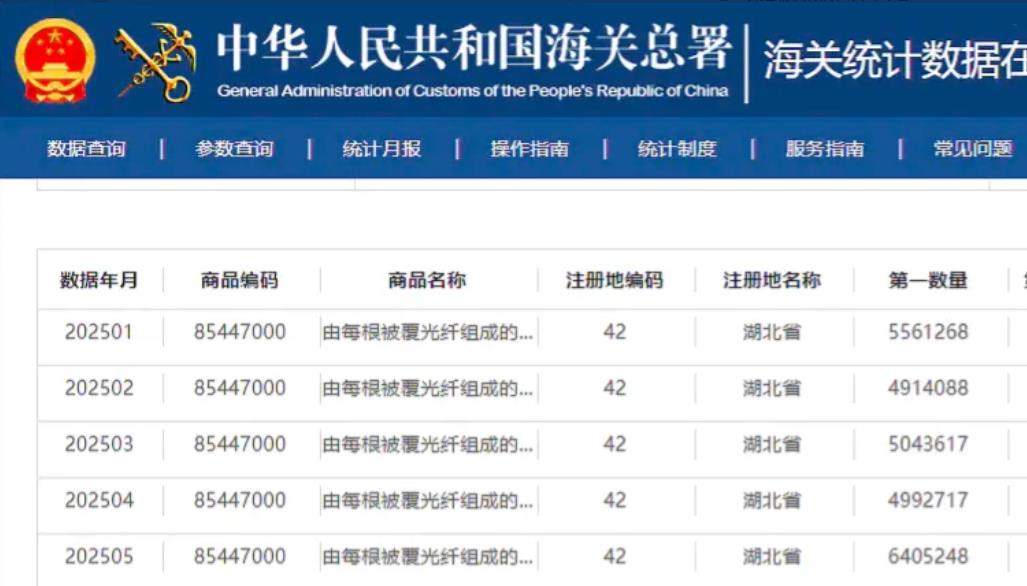Open 操作指南 in navigation bar
The width and height of the screenshot is (1027, 586).
[530, 149]
